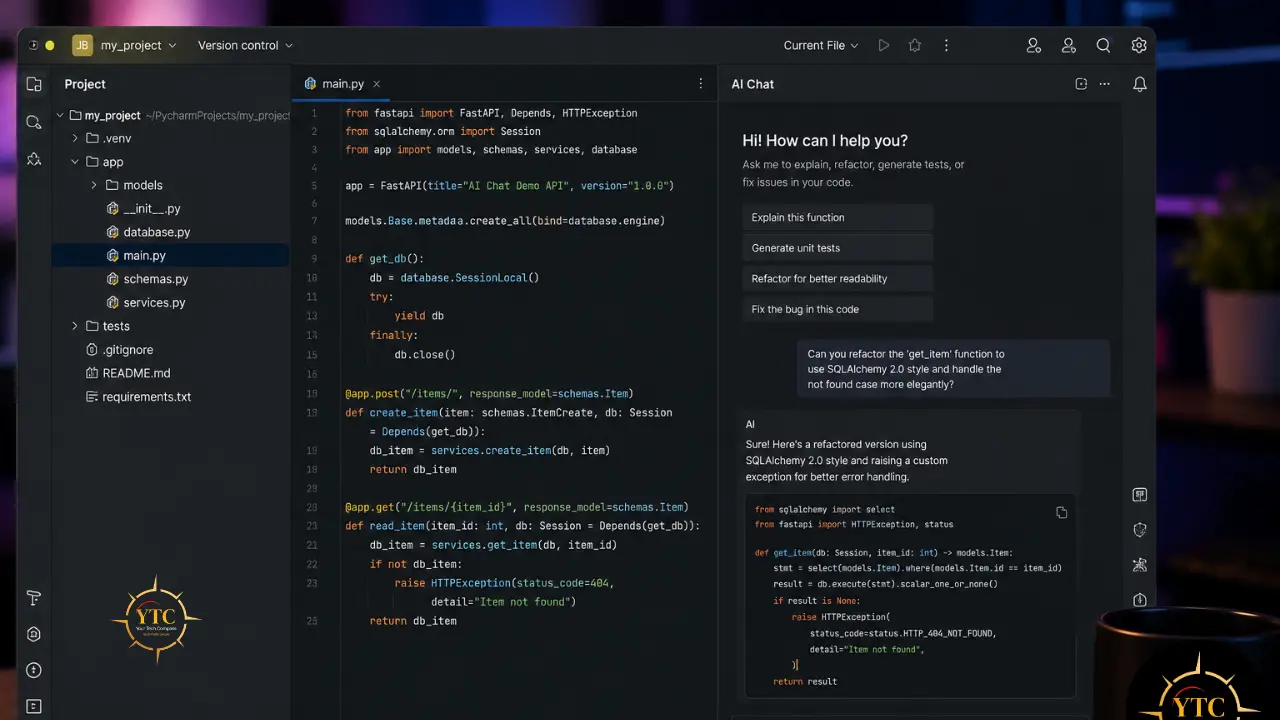Open the AI Chat icon in right sidebar

coord(1139,495)
